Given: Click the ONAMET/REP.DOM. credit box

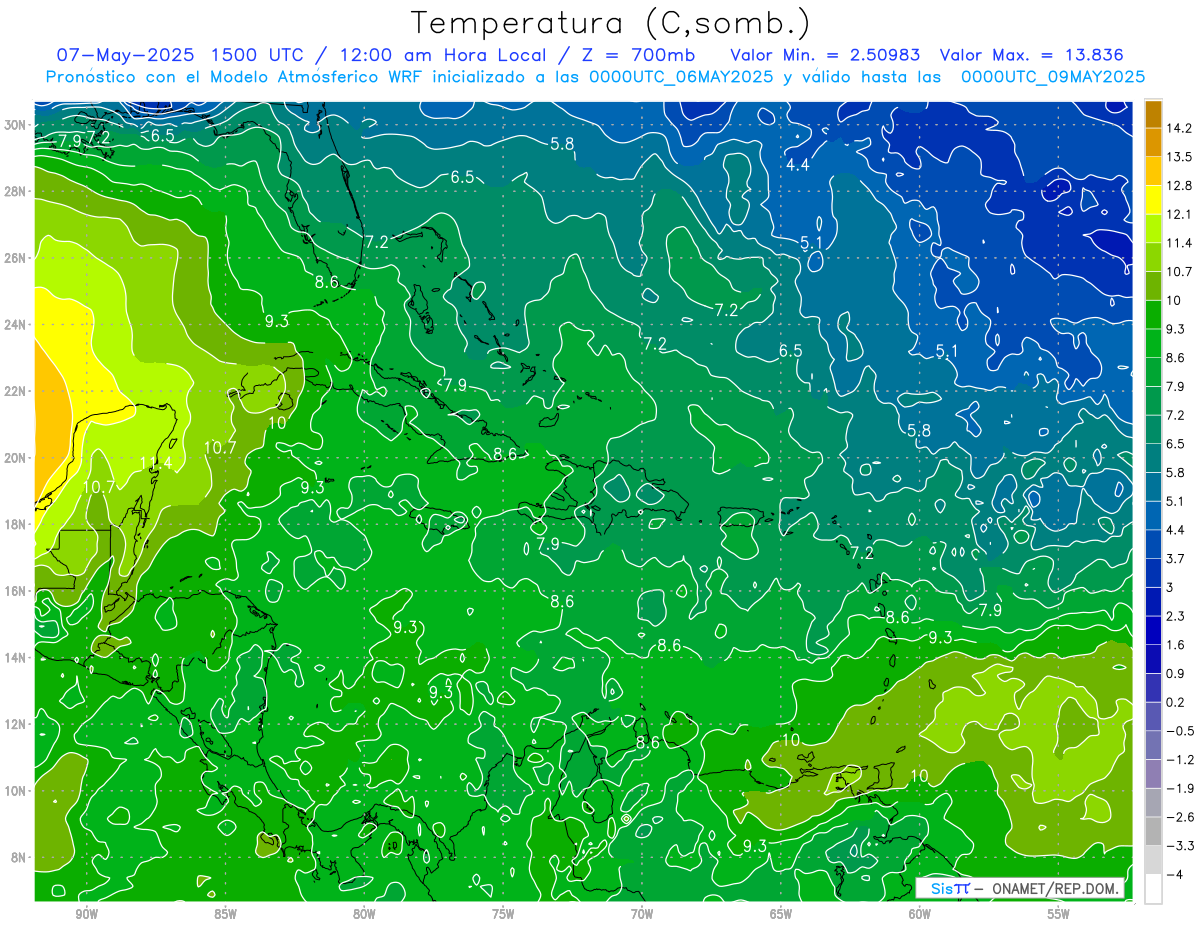Looking at the screenshot, I should pyautogui.click(x=1020, y=889).
